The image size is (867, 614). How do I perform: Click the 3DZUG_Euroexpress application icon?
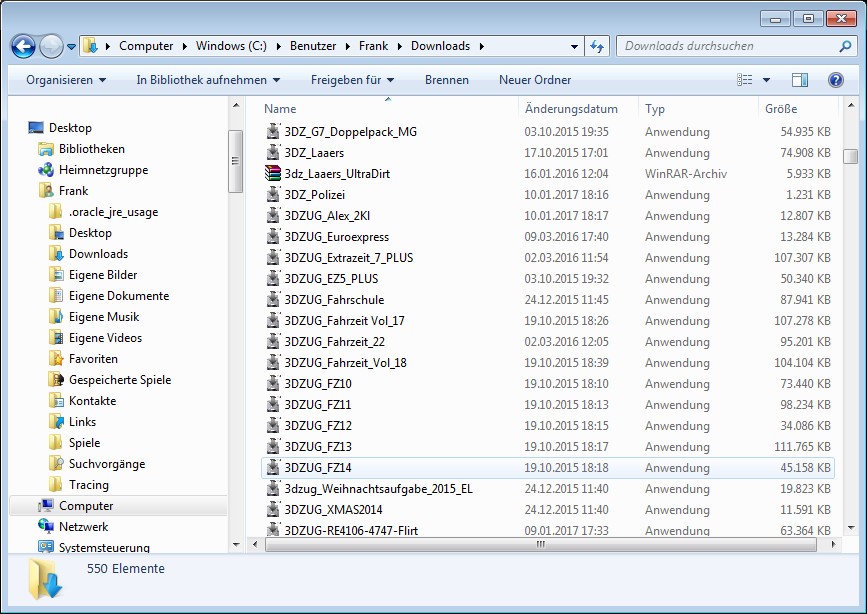[x=273, y=237]
